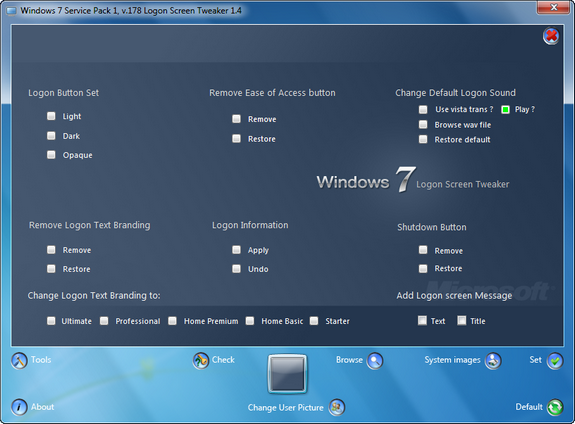Click the About label
The height and width of the screenshot is (424, 575).
pos(42,407)
